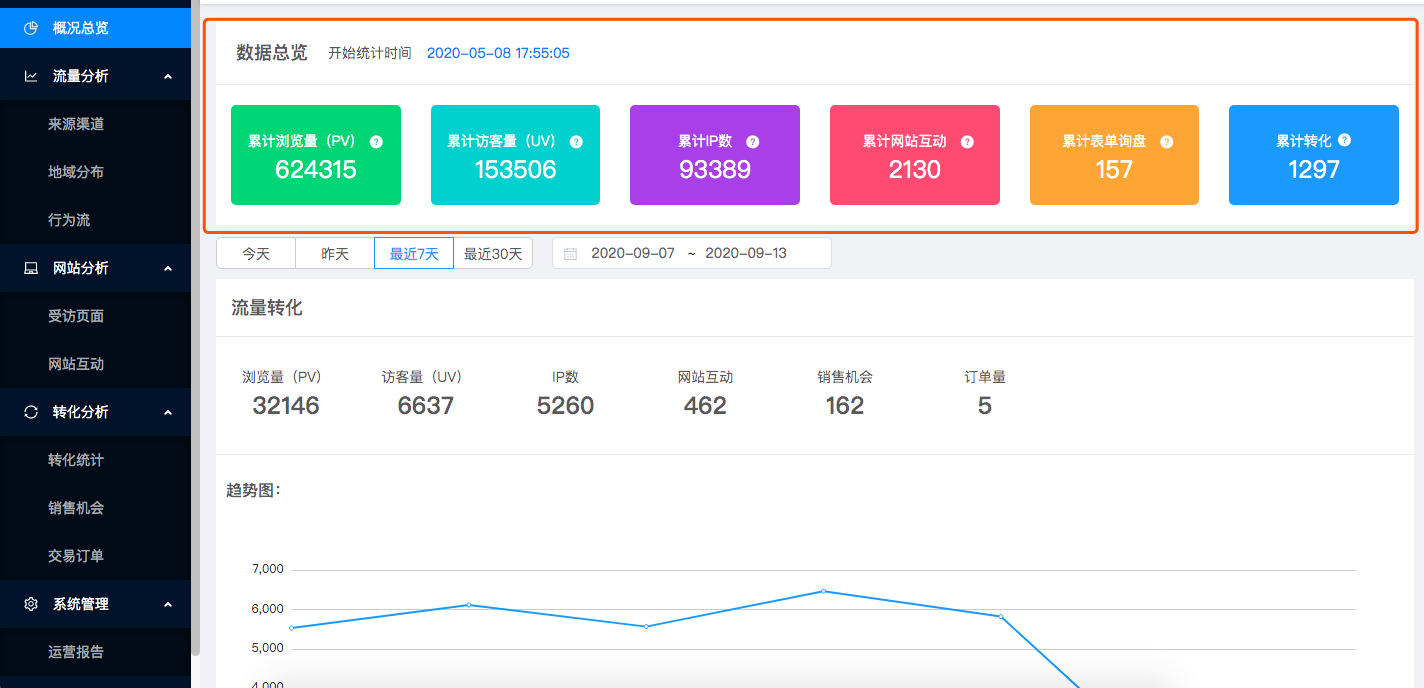The height and width of the screenshot is (688, 1424).
Task: Click help icon beside 累计浏览量 (PV)
Action: pyautogui.click(x=376, y=142)
